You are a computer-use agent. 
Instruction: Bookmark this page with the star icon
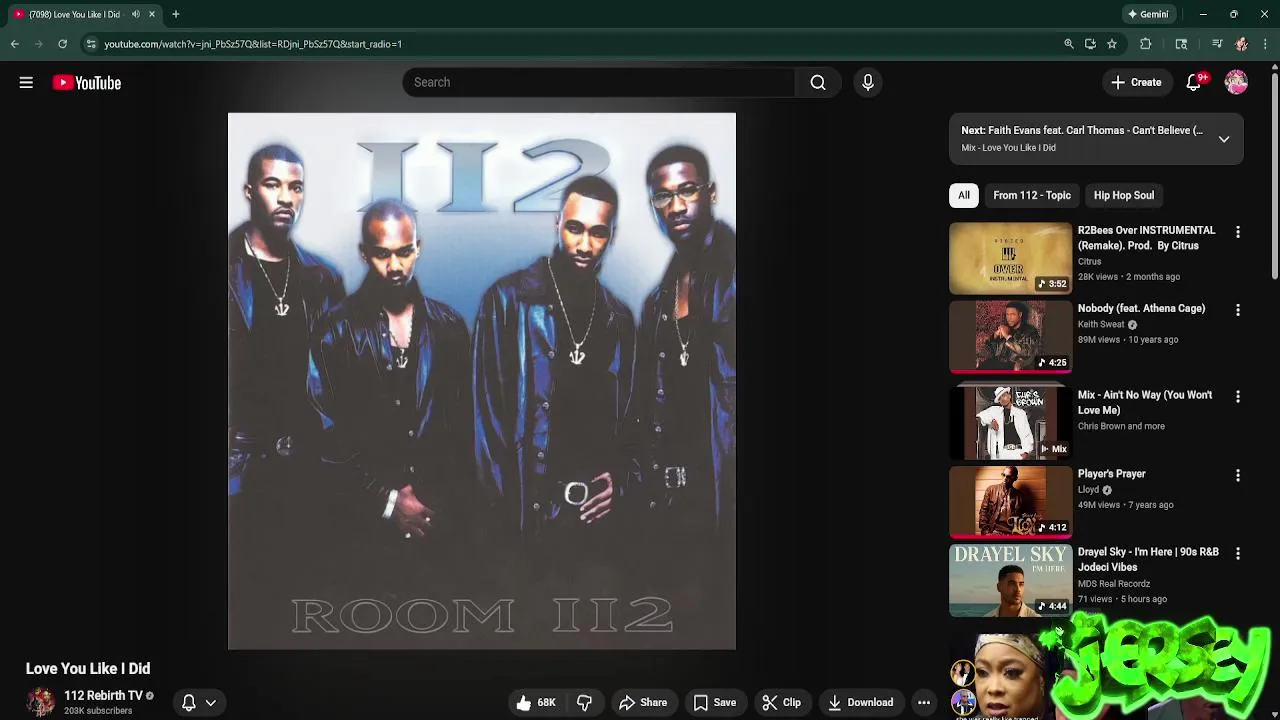[x=1111, y=44]
